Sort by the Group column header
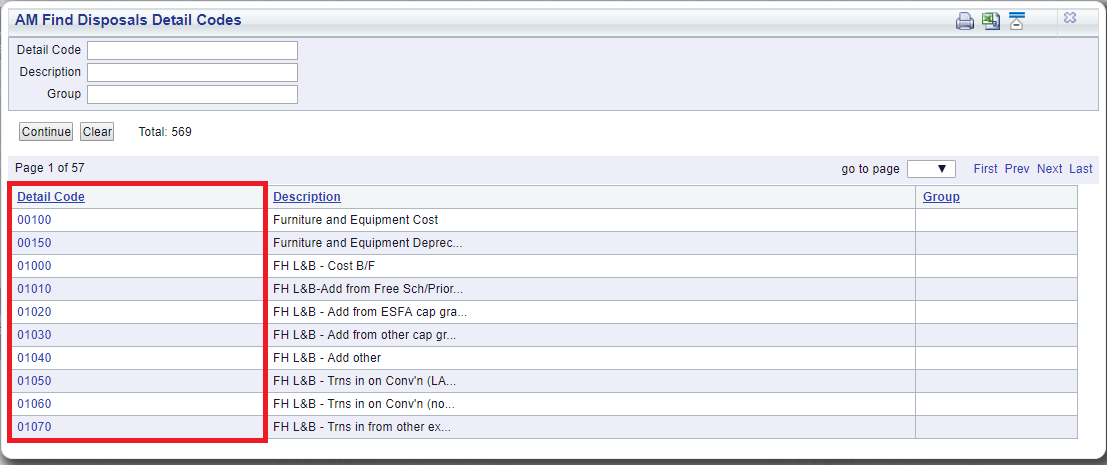This screenshot has width=1107, height=465. [941, 197]
